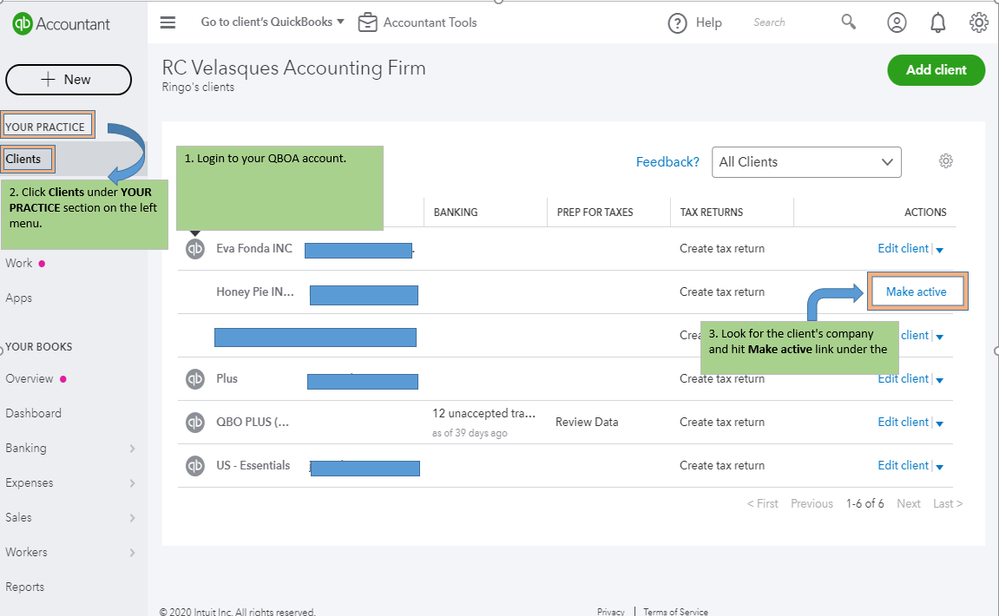999x616 pixels.
Task: Expand the Expenses sidebar submenu
Action: 132,483
